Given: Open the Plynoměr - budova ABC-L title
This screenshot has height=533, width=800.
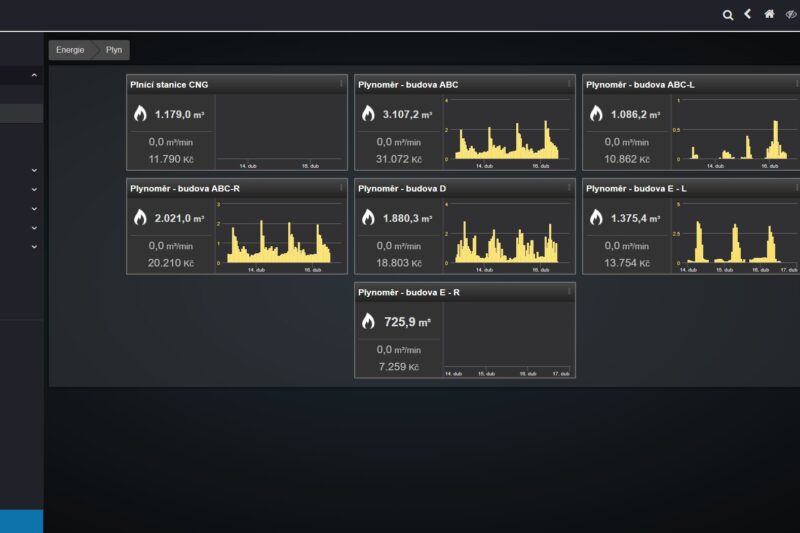Looking at the screenshot, I should 640,85.
